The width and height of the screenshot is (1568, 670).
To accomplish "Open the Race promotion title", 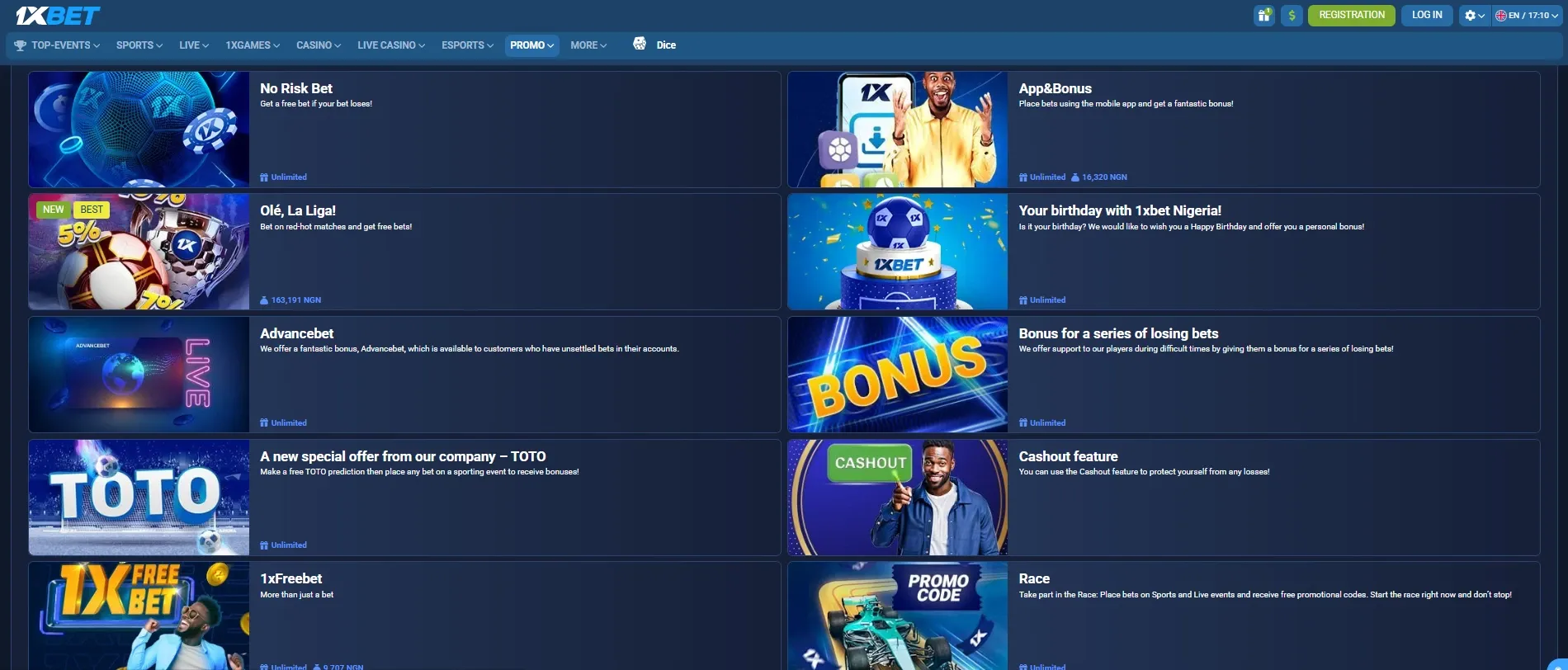I will tap(1034, 578).
